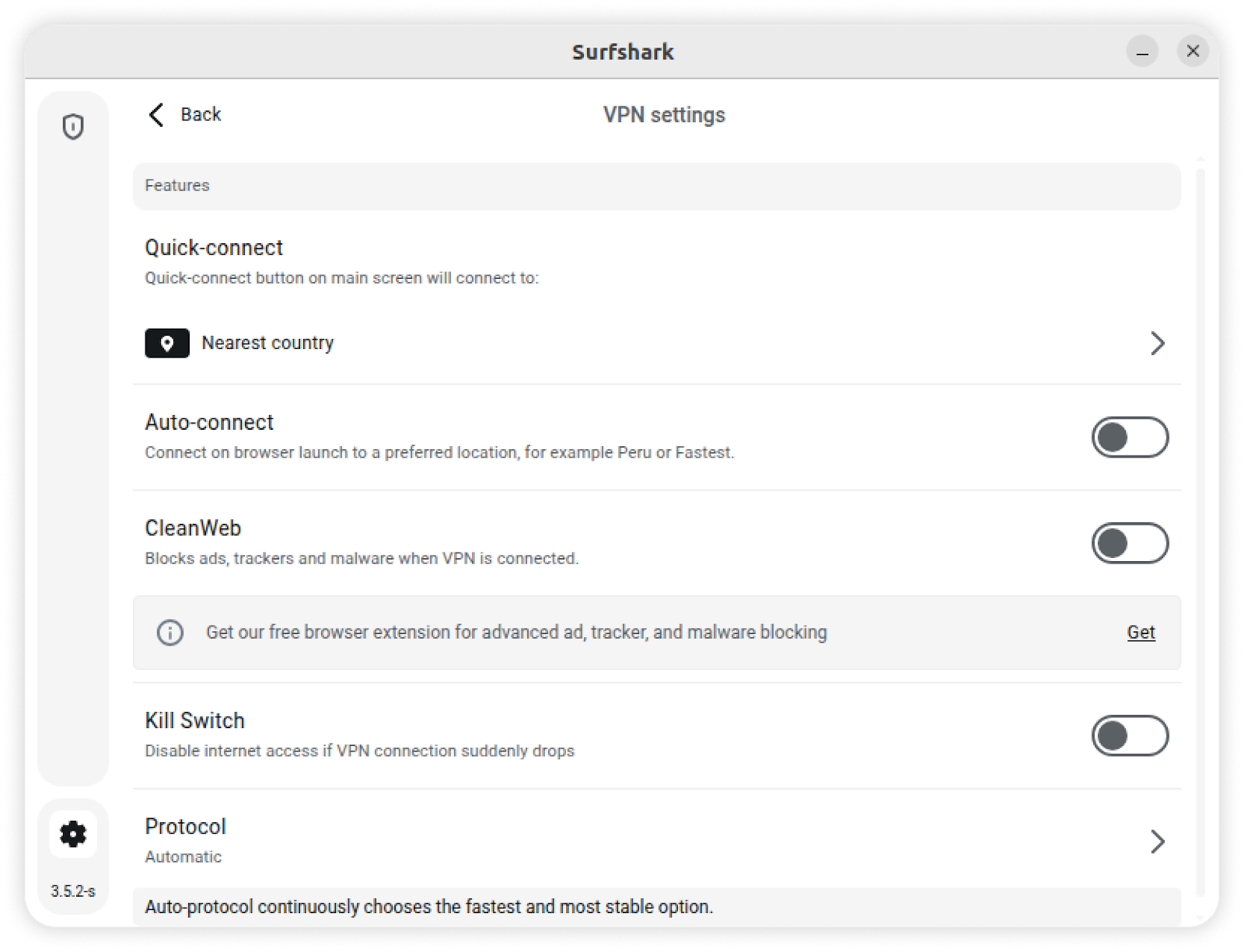
Task: Select the Nearest country label
Action: [x=267, y=343]
